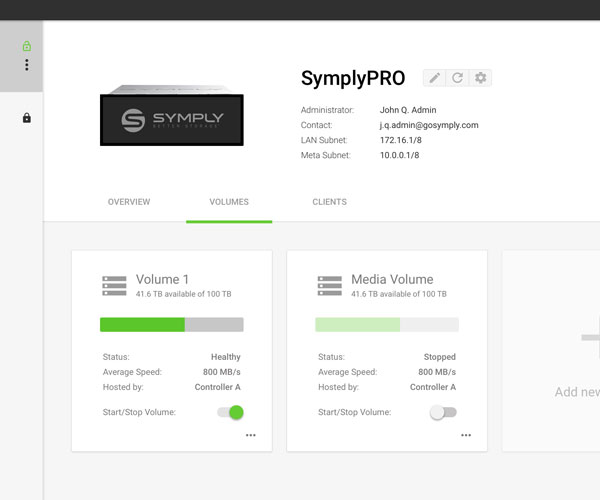Click the Meta Subnet: field label

pos(326,155)
